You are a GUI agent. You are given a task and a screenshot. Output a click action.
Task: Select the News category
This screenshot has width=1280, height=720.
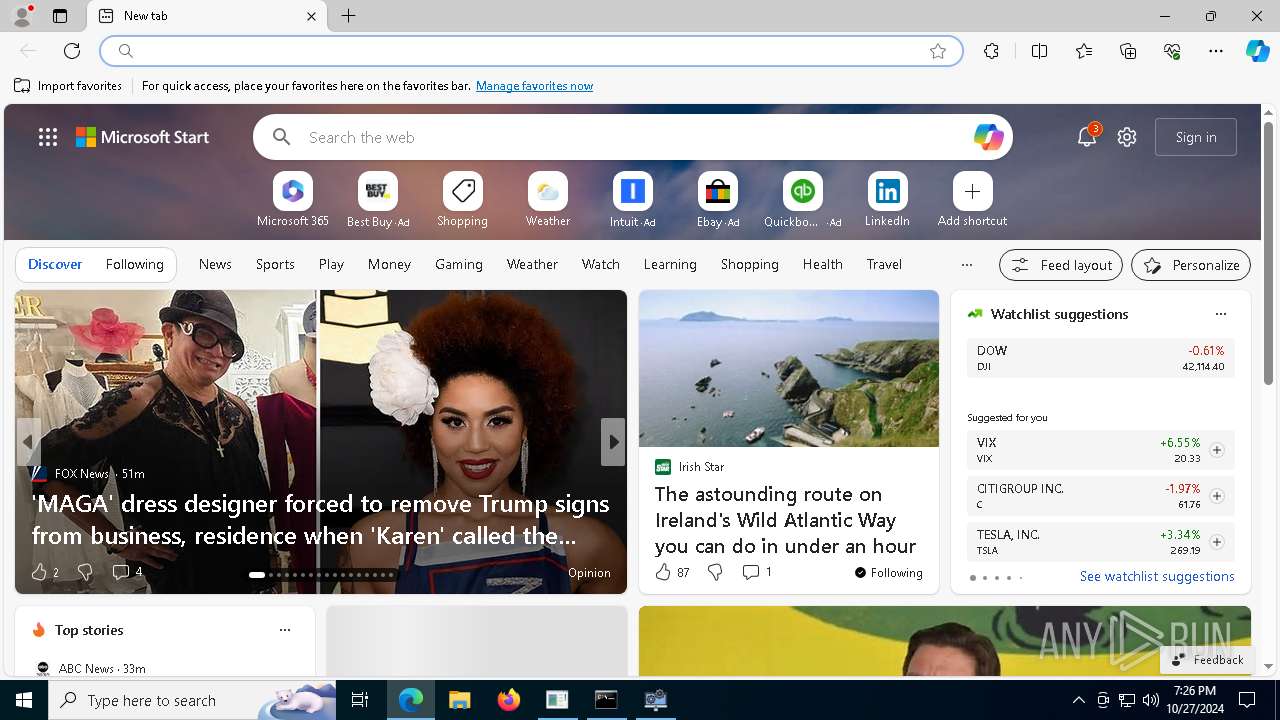215,264
